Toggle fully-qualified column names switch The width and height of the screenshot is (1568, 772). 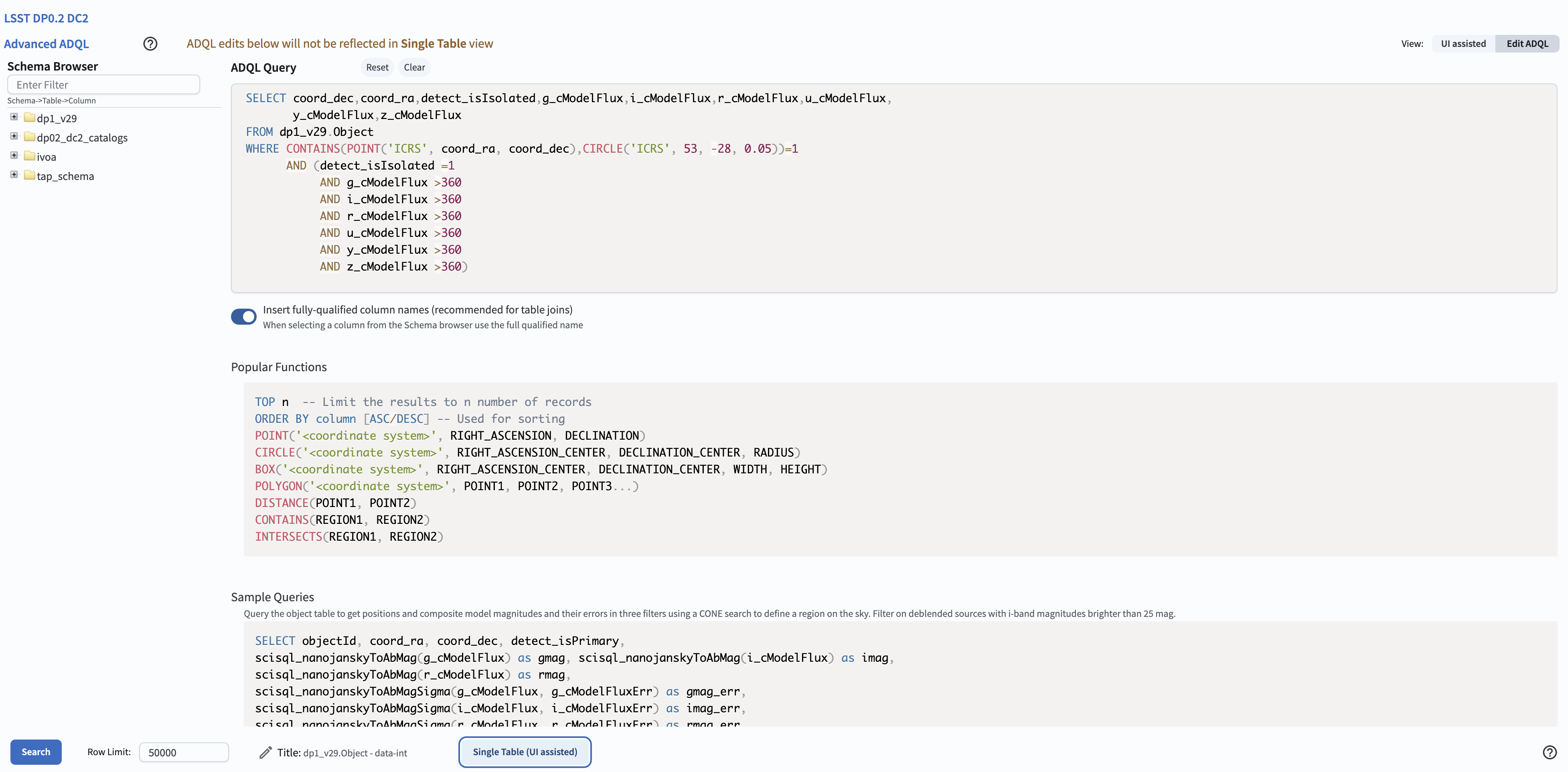tap(243, 316)
